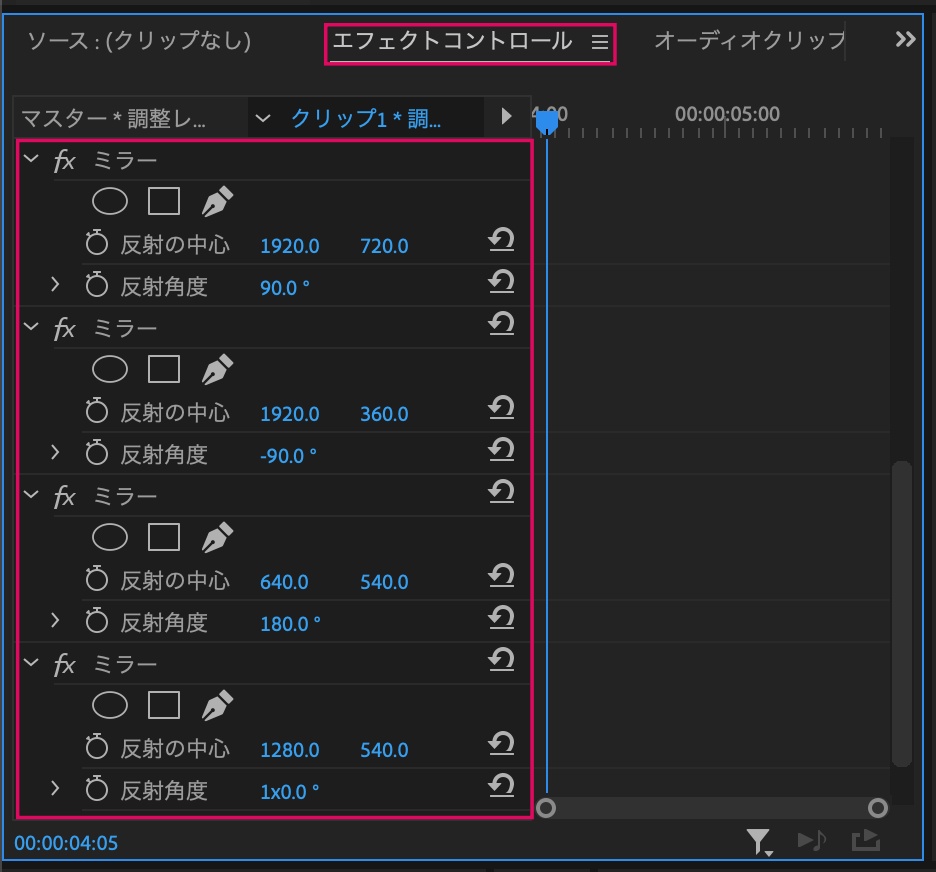Viewport: 936px width, 872px height.
Task: Click the blue playhead marker on timeline
Action: [x=546, y=122]
